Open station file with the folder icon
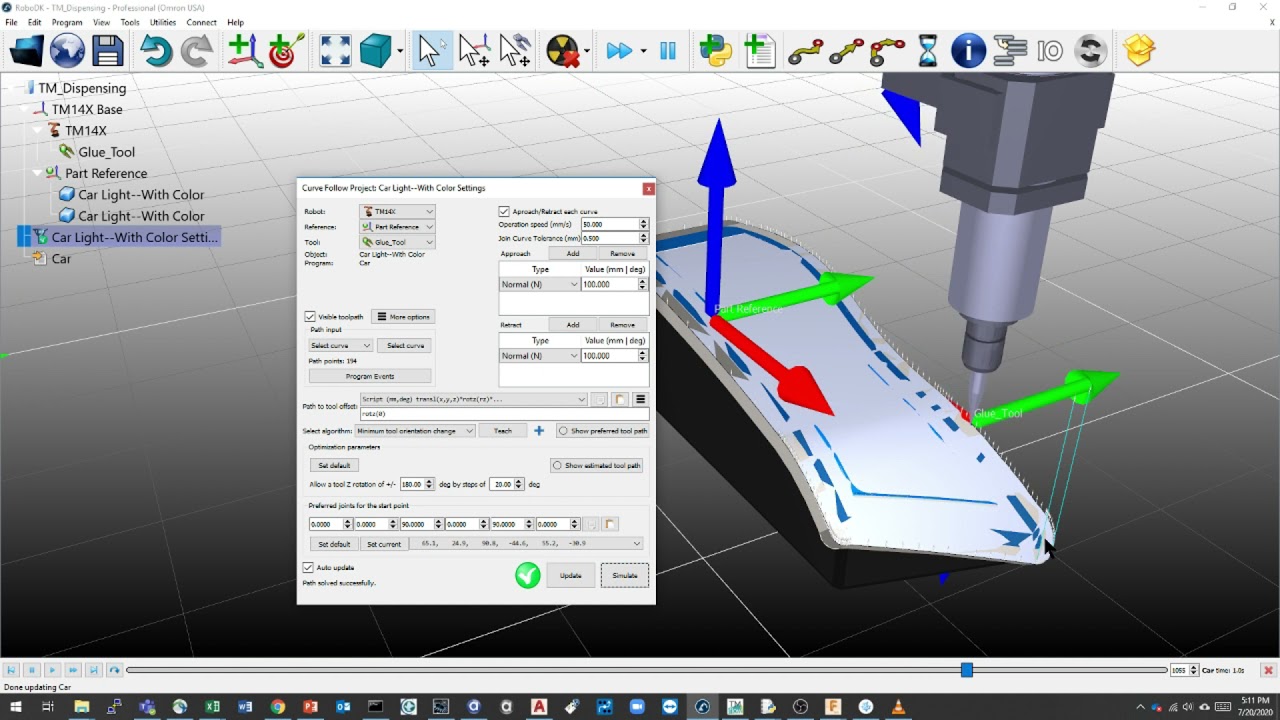The image size is (1280, 720). [x=27, y=50]
